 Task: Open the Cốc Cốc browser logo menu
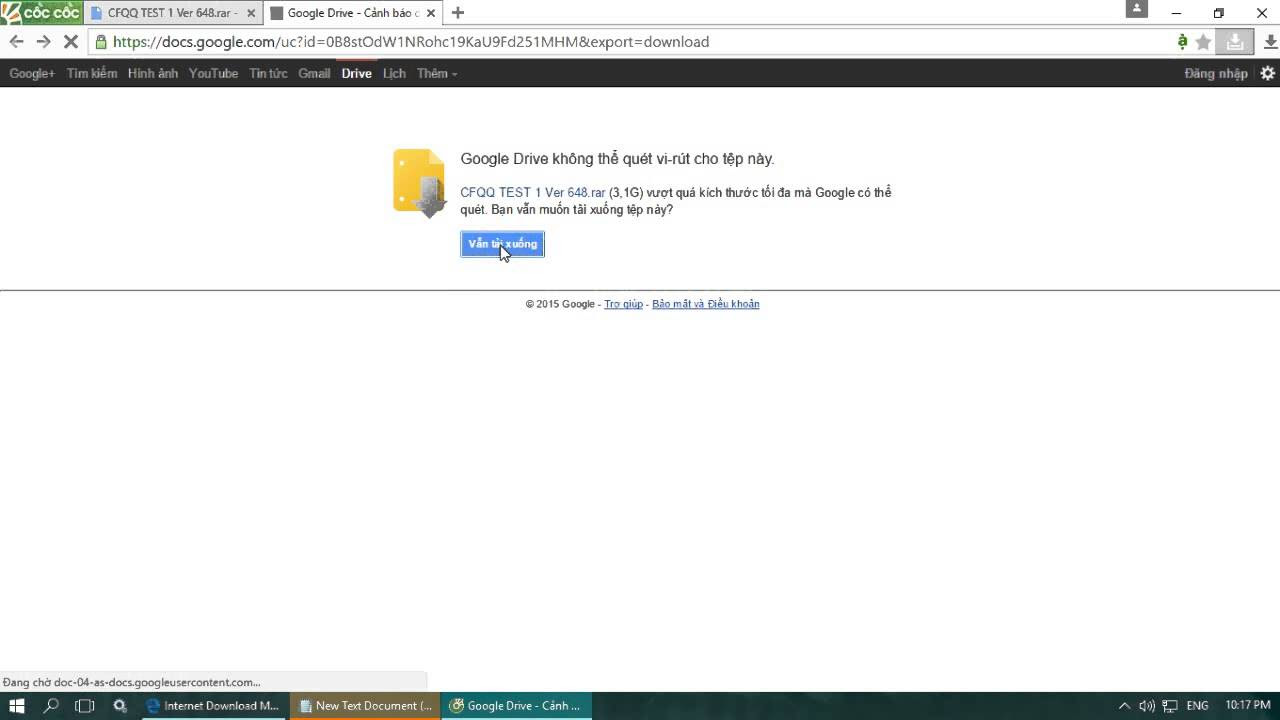40,12
